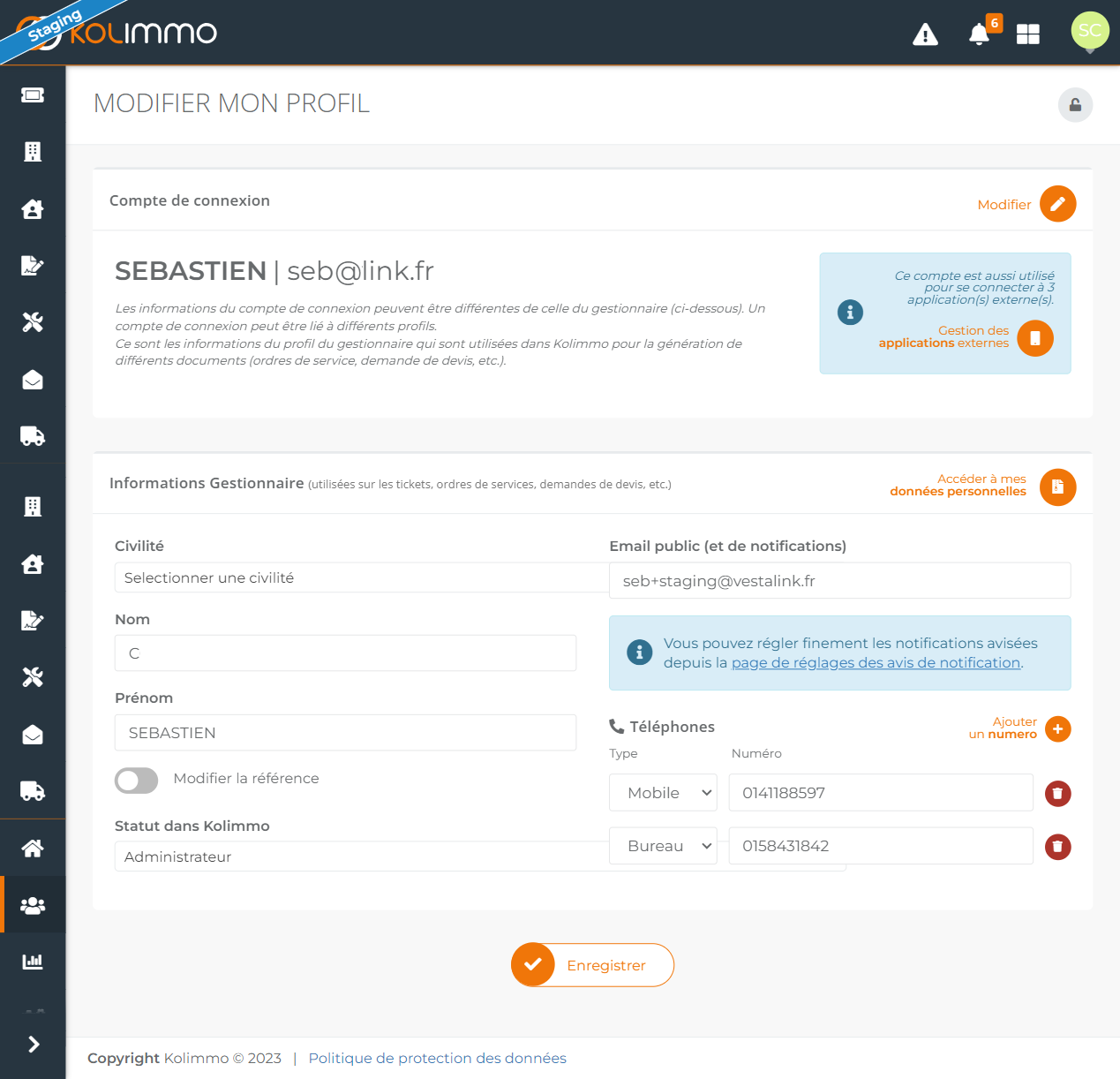Open the page de réglages des avis link
The width and height of the screenshot is (1120, 1079).
coord(876,663)
